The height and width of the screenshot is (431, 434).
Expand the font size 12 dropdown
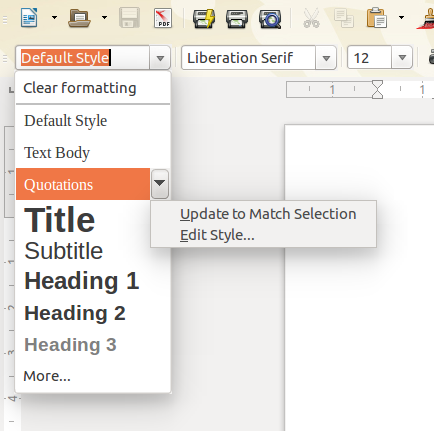pos(402,58)
